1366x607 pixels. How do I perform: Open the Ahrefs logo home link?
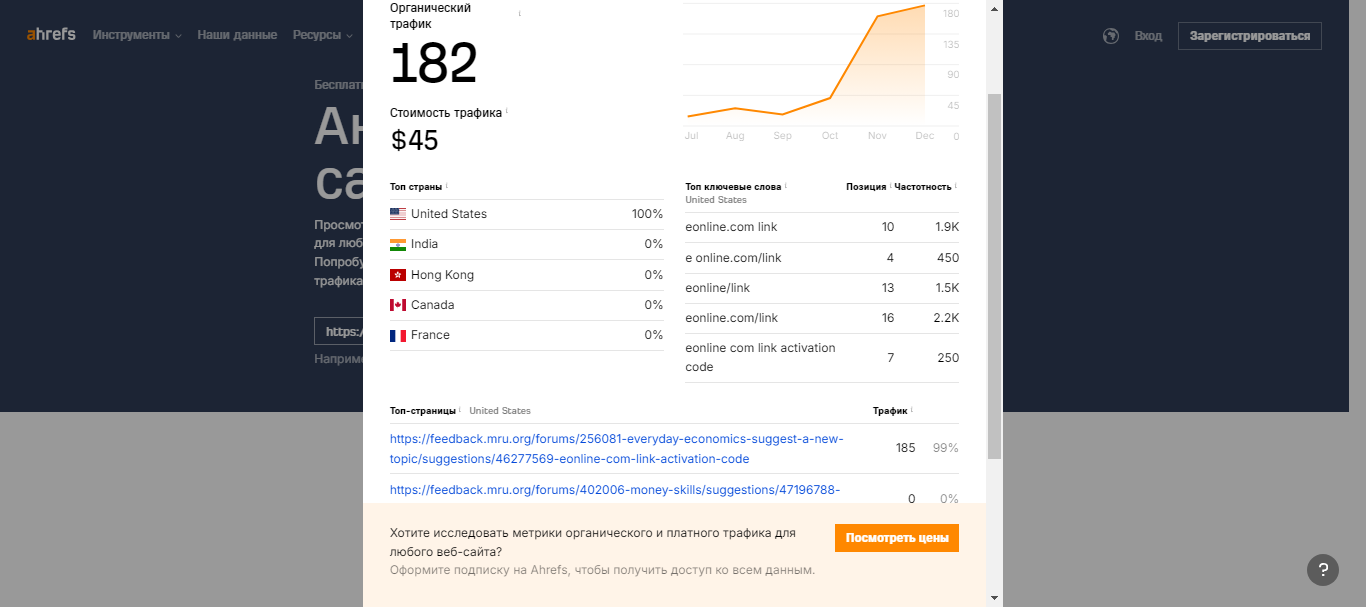pyautogui.click(x=51, y=34)
